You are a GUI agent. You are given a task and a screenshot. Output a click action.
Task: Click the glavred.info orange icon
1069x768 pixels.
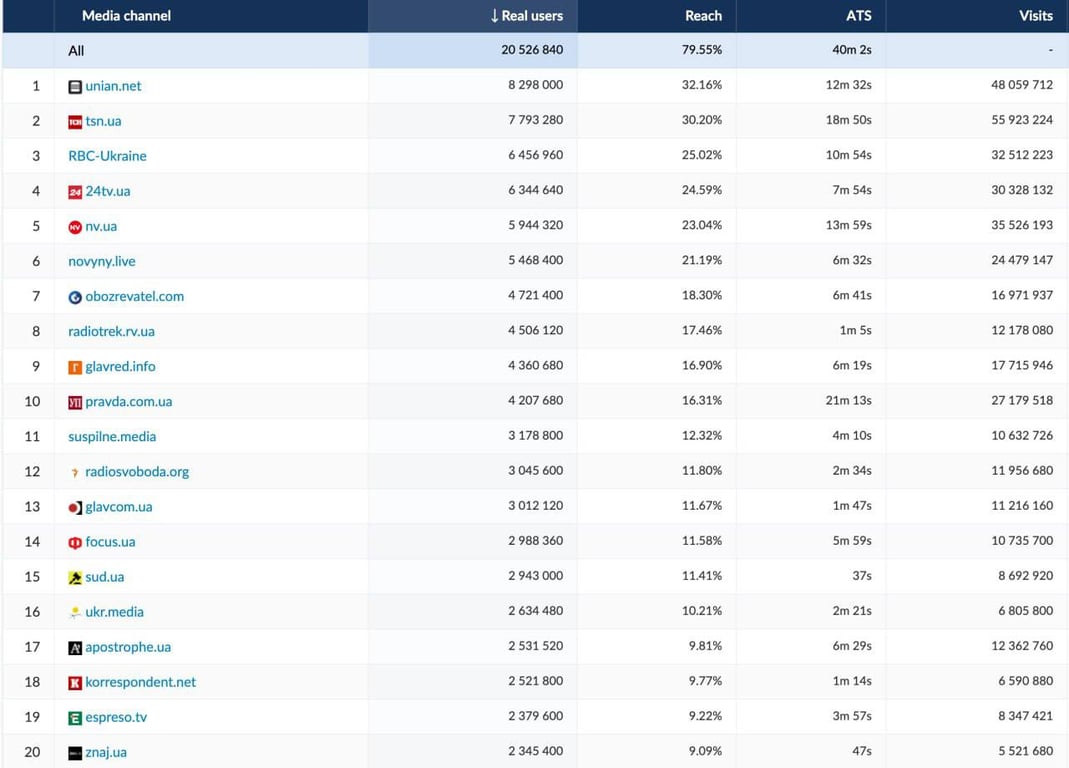pyautogui.click(x=75, y=368)
